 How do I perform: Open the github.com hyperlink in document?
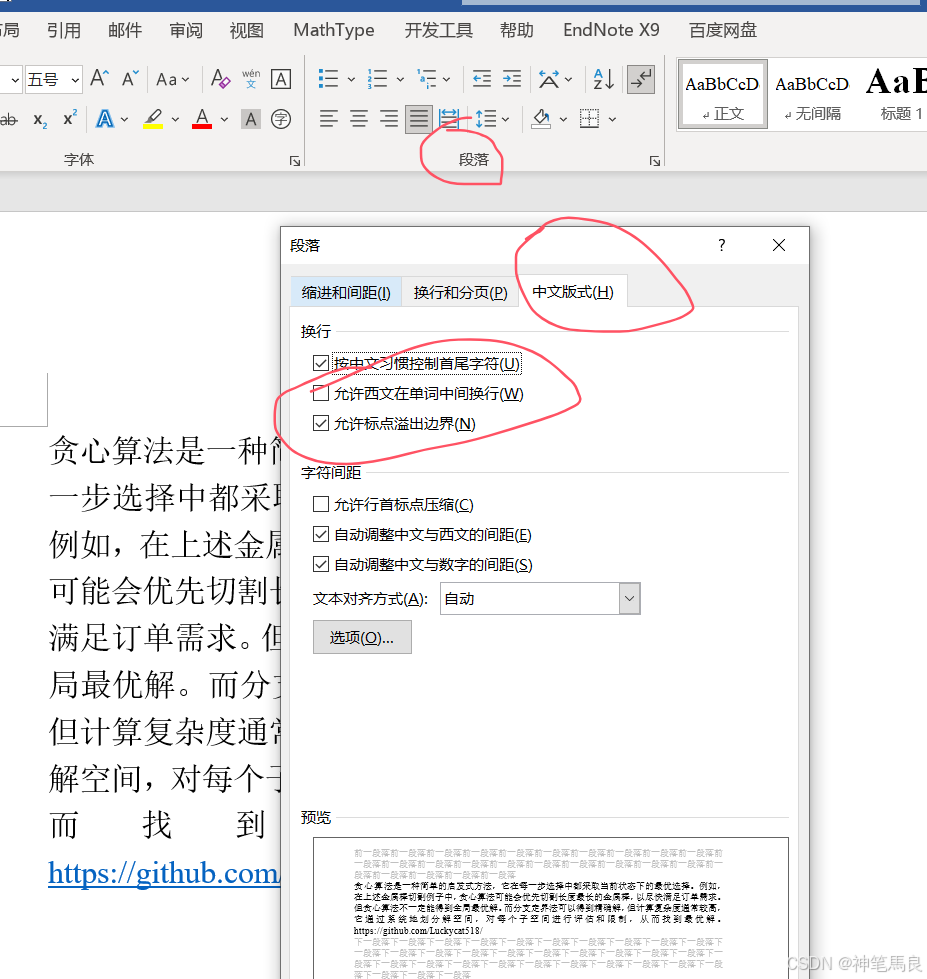pos(165,873)
